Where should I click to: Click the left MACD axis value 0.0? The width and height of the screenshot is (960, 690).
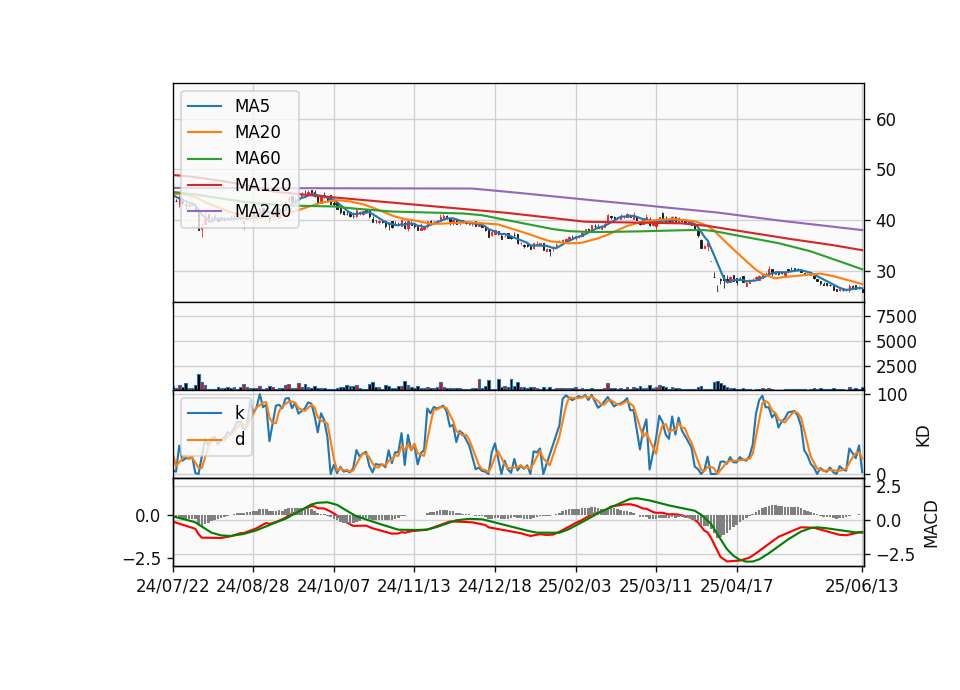pos(148,517)
